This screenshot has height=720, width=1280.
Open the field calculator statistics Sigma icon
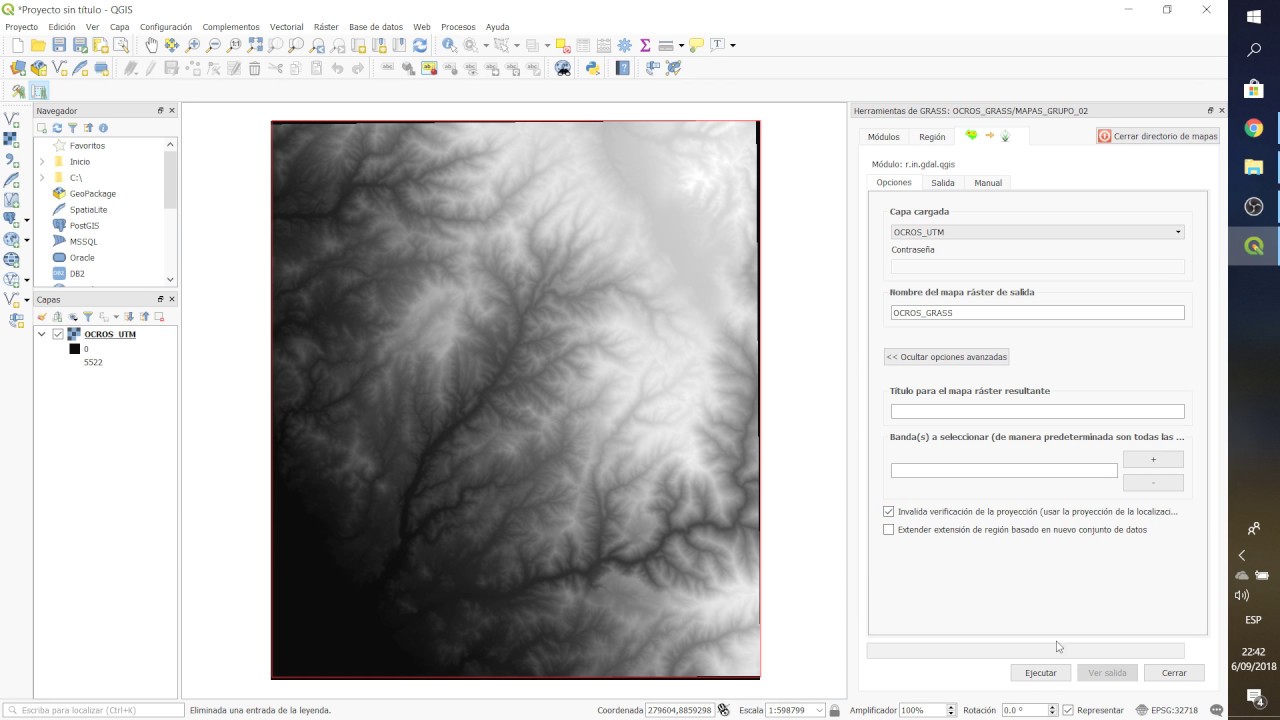tap(645, 45)
